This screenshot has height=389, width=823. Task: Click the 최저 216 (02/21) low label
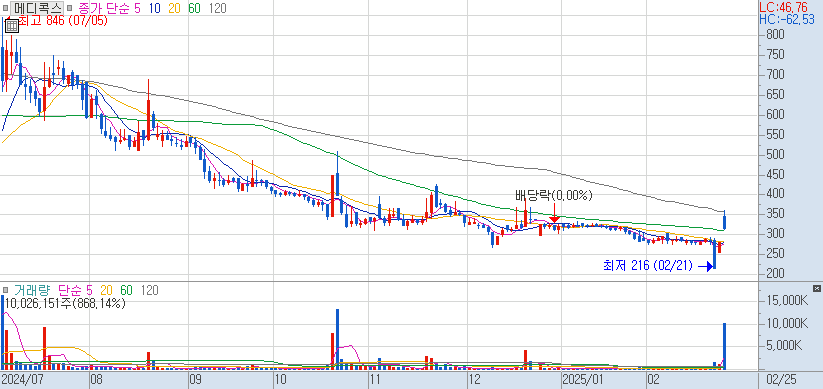(x=649, y=266)
